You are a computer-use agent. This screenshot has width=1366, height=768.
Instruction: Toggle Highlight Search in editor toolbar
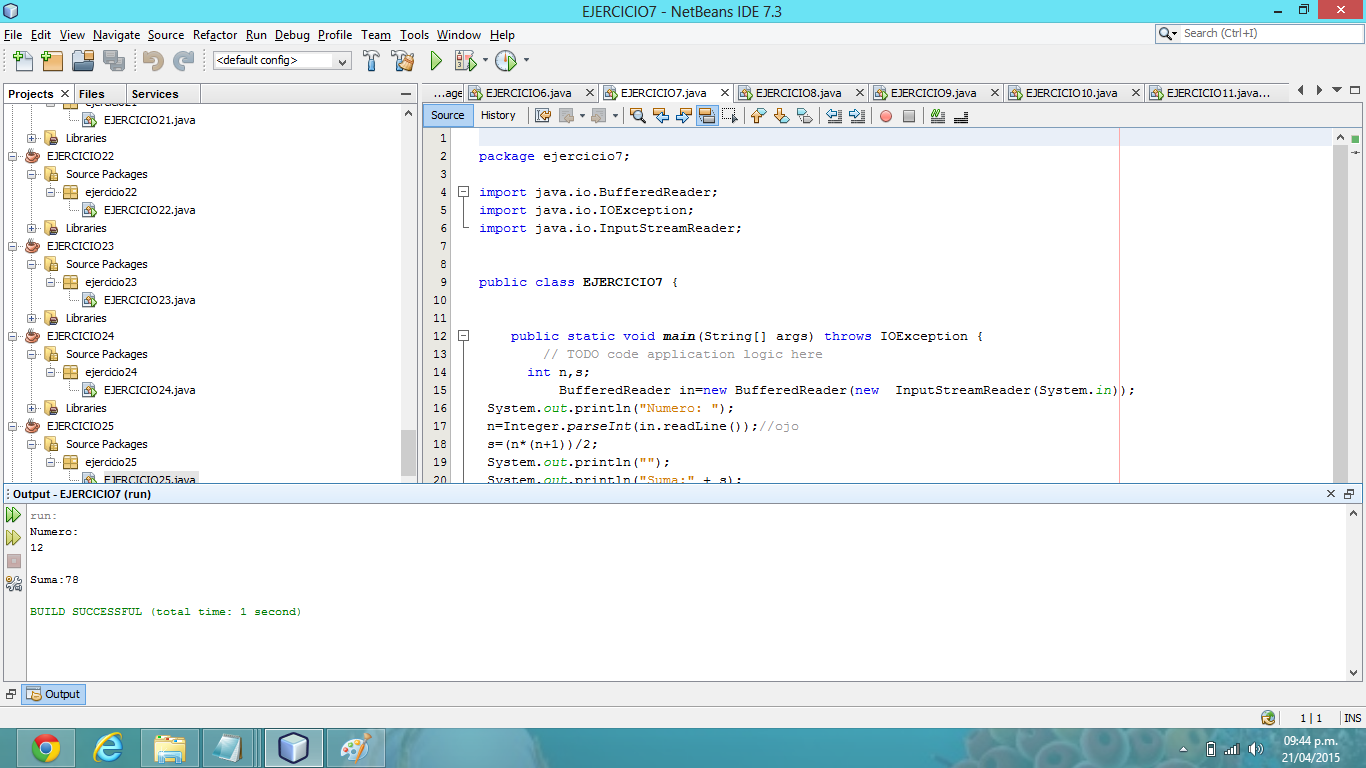[707, 116]
